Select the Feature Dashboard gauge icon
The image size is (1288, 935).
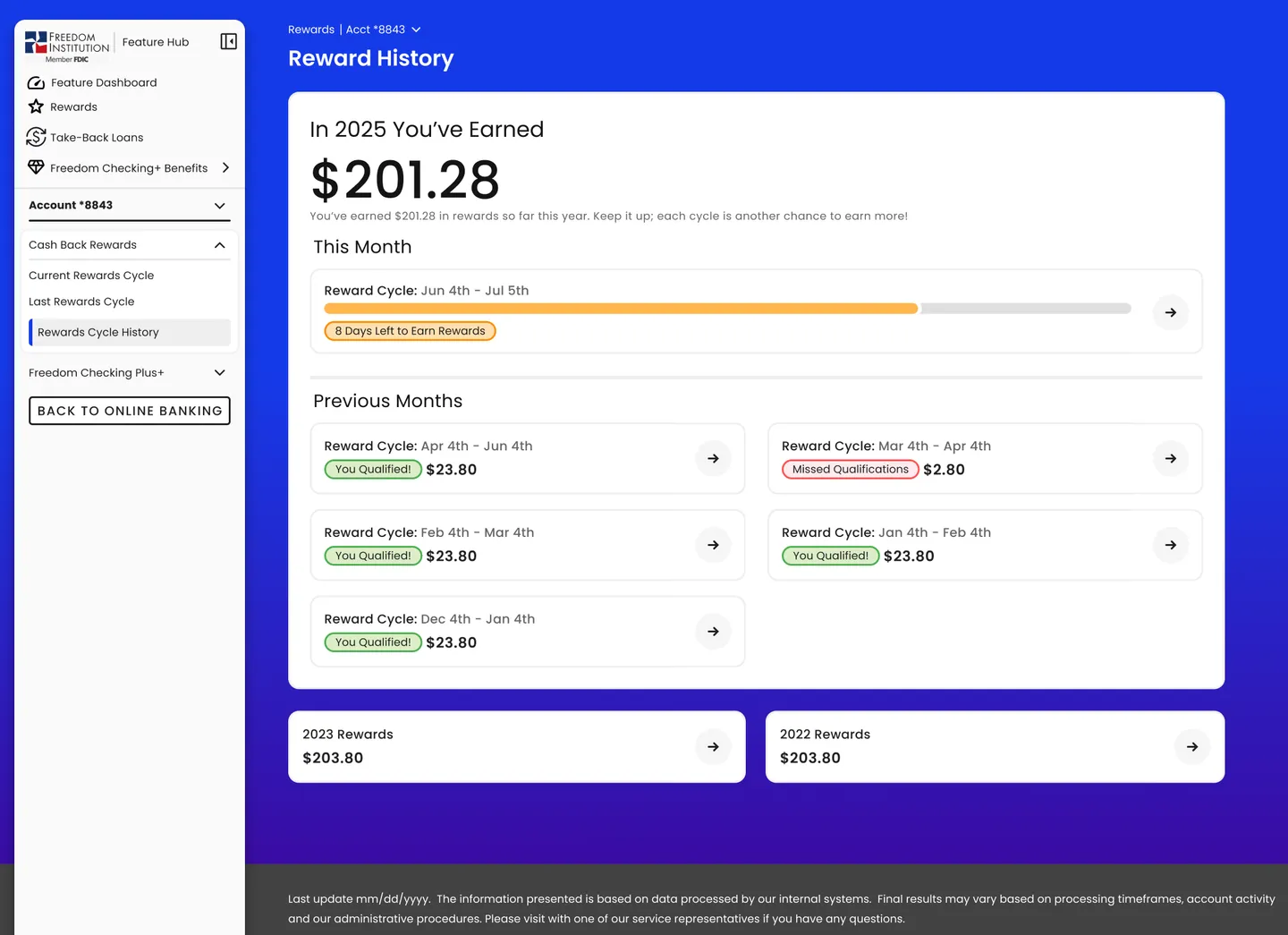pos(36,82)
